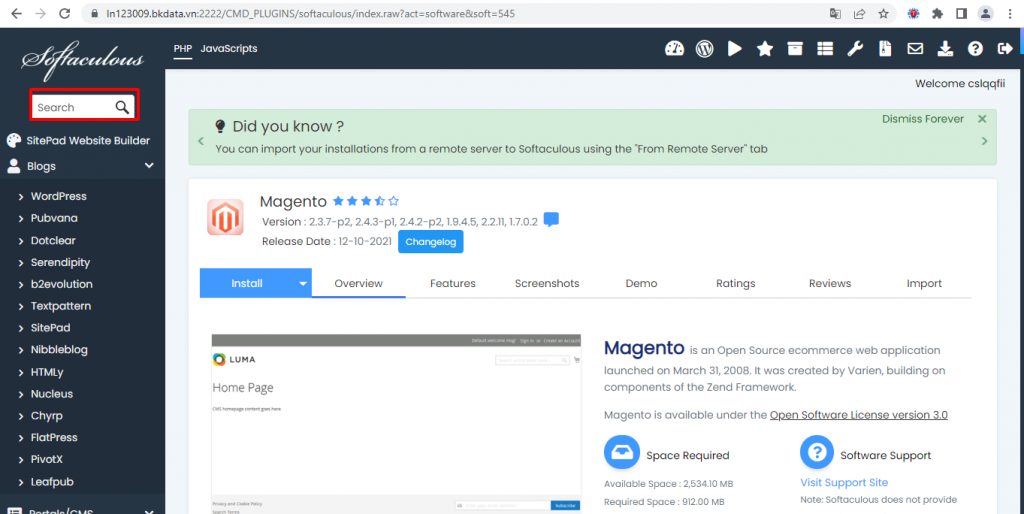Click Dismiss Forever link
Viewport: 1024px width, 514px height.
(922, 119)
